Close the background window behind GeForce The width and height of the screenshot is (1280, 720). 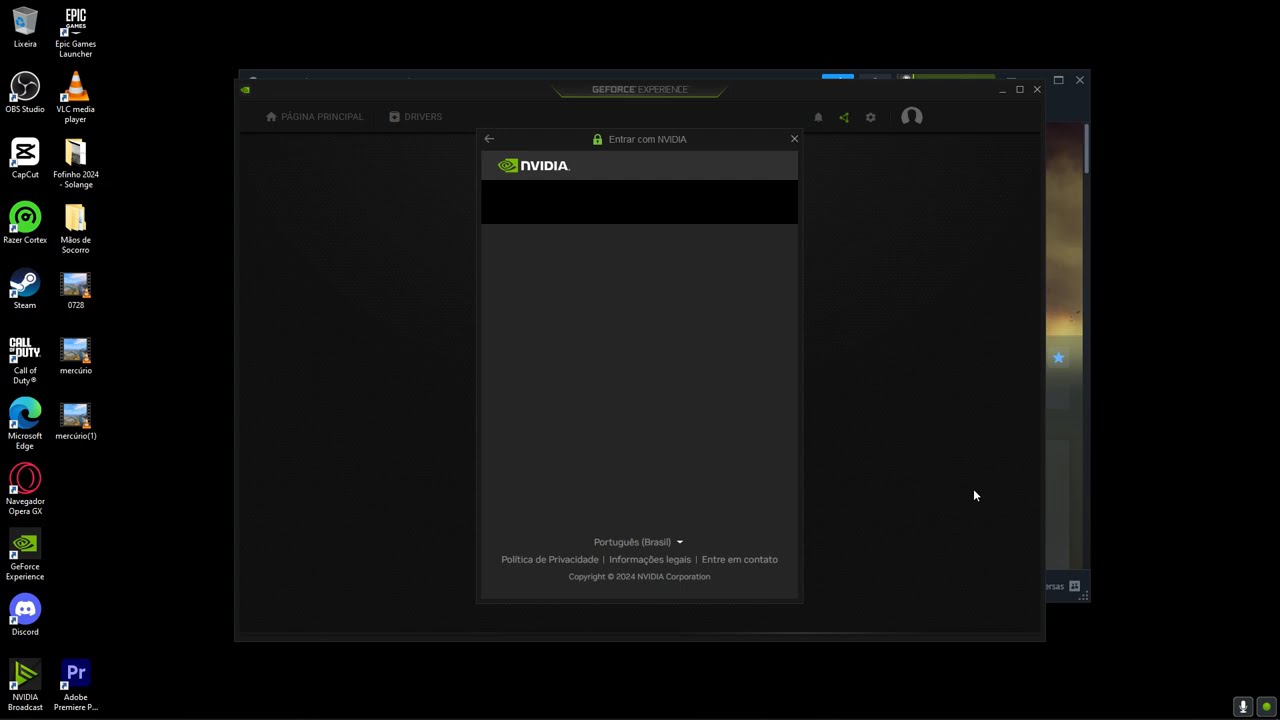(1079, 80)
